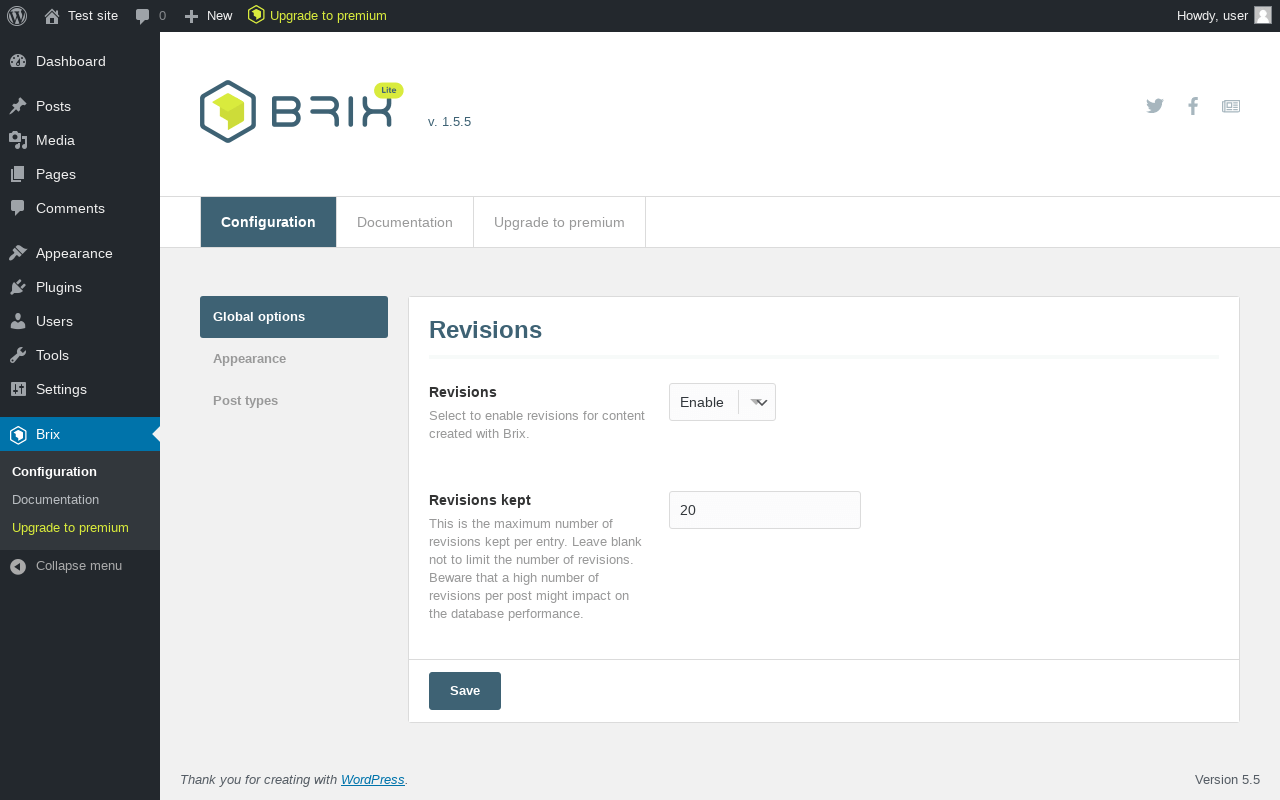Open the Settings menu label
The width and height of the screenshot is (1280, 800).
pos(61,389)
